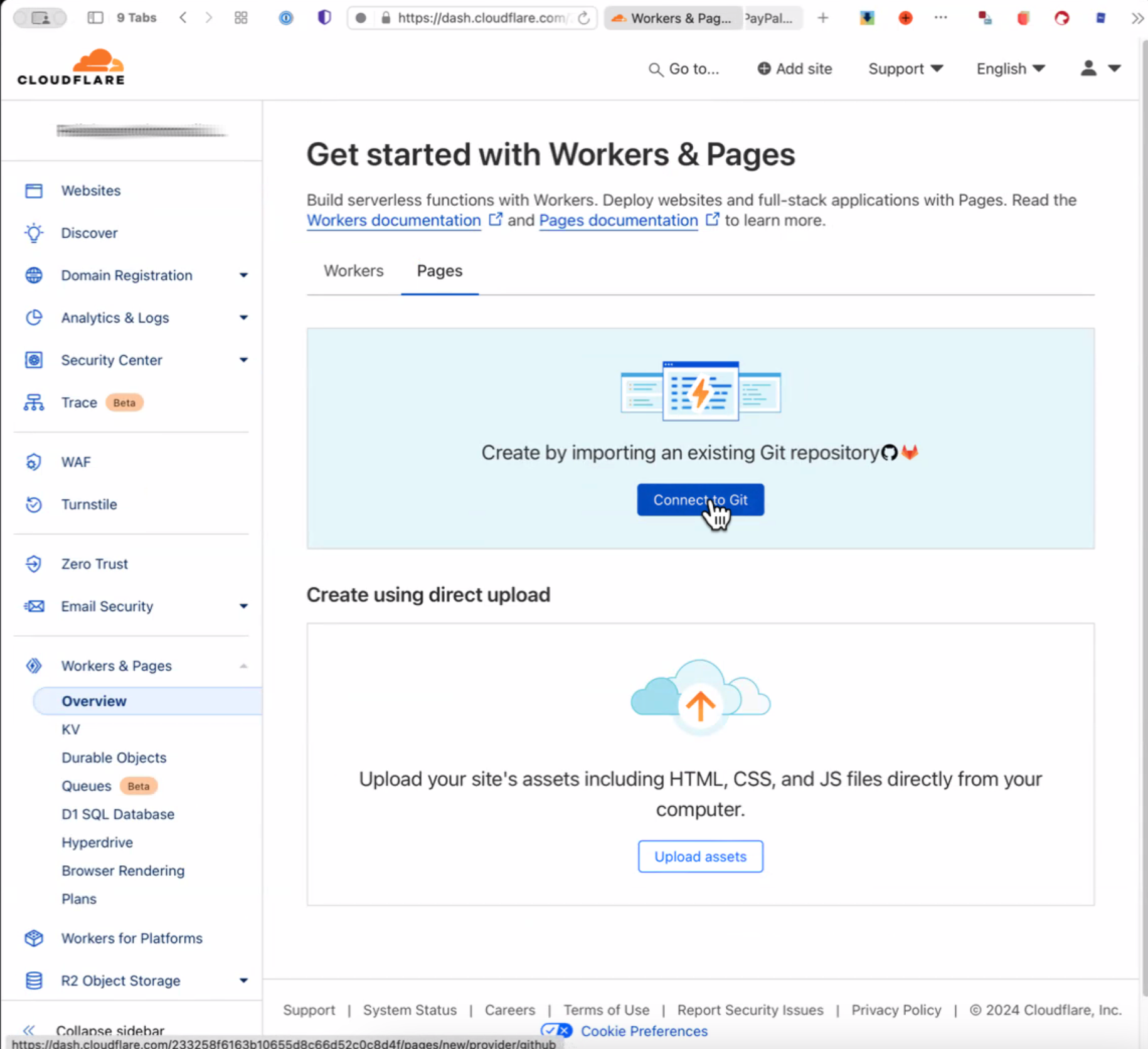Switch to the PayPal browser tab

pos(772,18)
